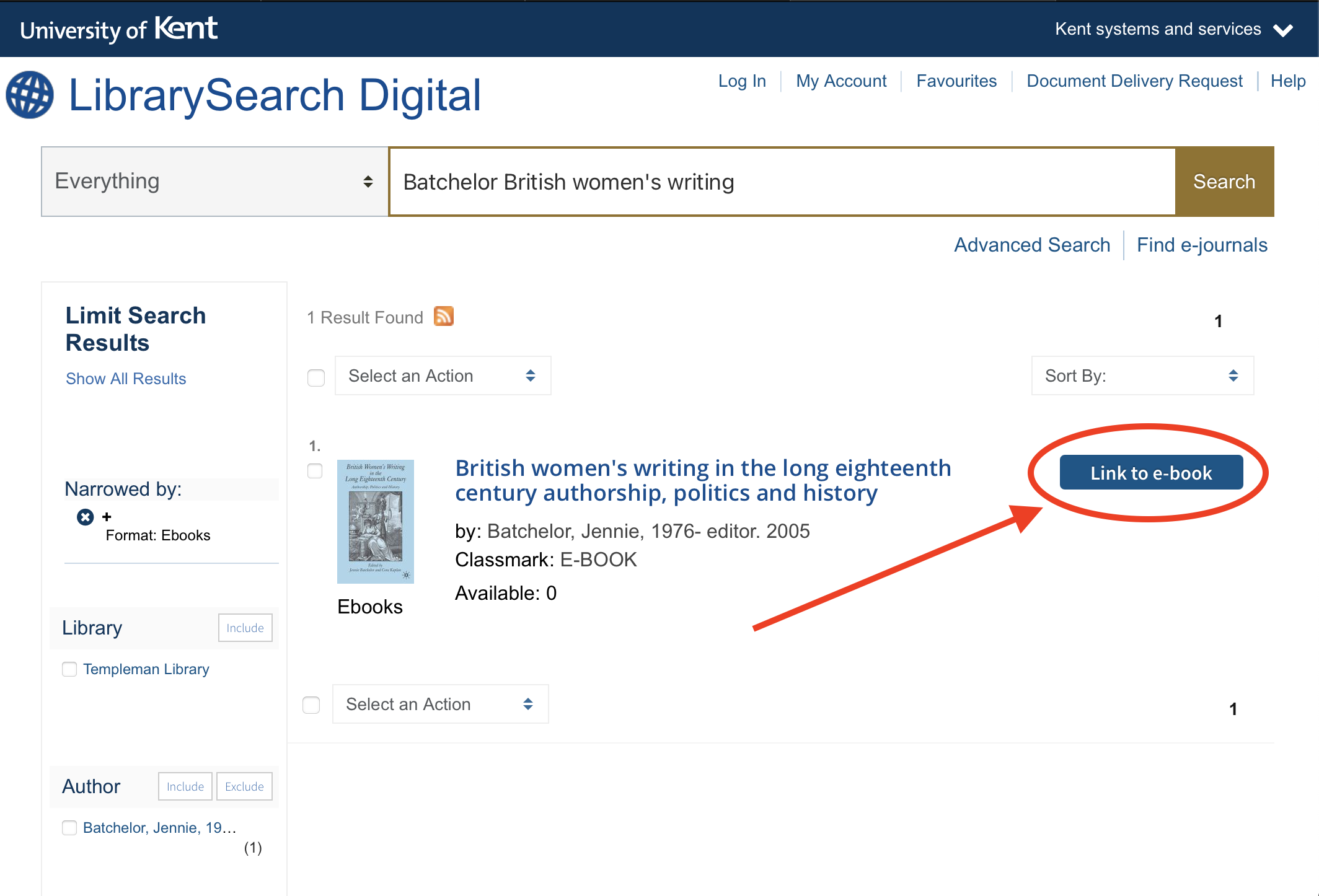Go to Favourites in the top menu
This screenshot has height=896, width=1319.
956,81
